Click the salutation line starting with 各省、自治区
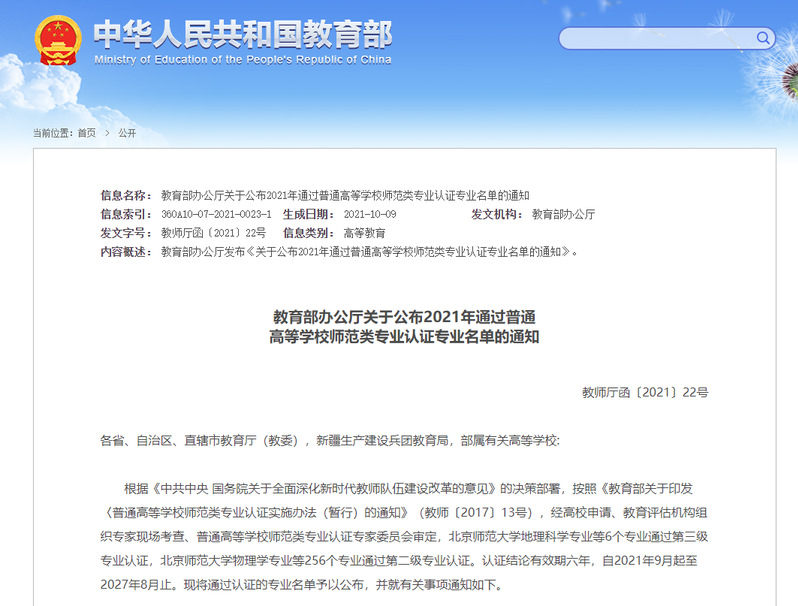Image resolution: width=798 pixels, height=606 pixels. click(x=330, y=440)
